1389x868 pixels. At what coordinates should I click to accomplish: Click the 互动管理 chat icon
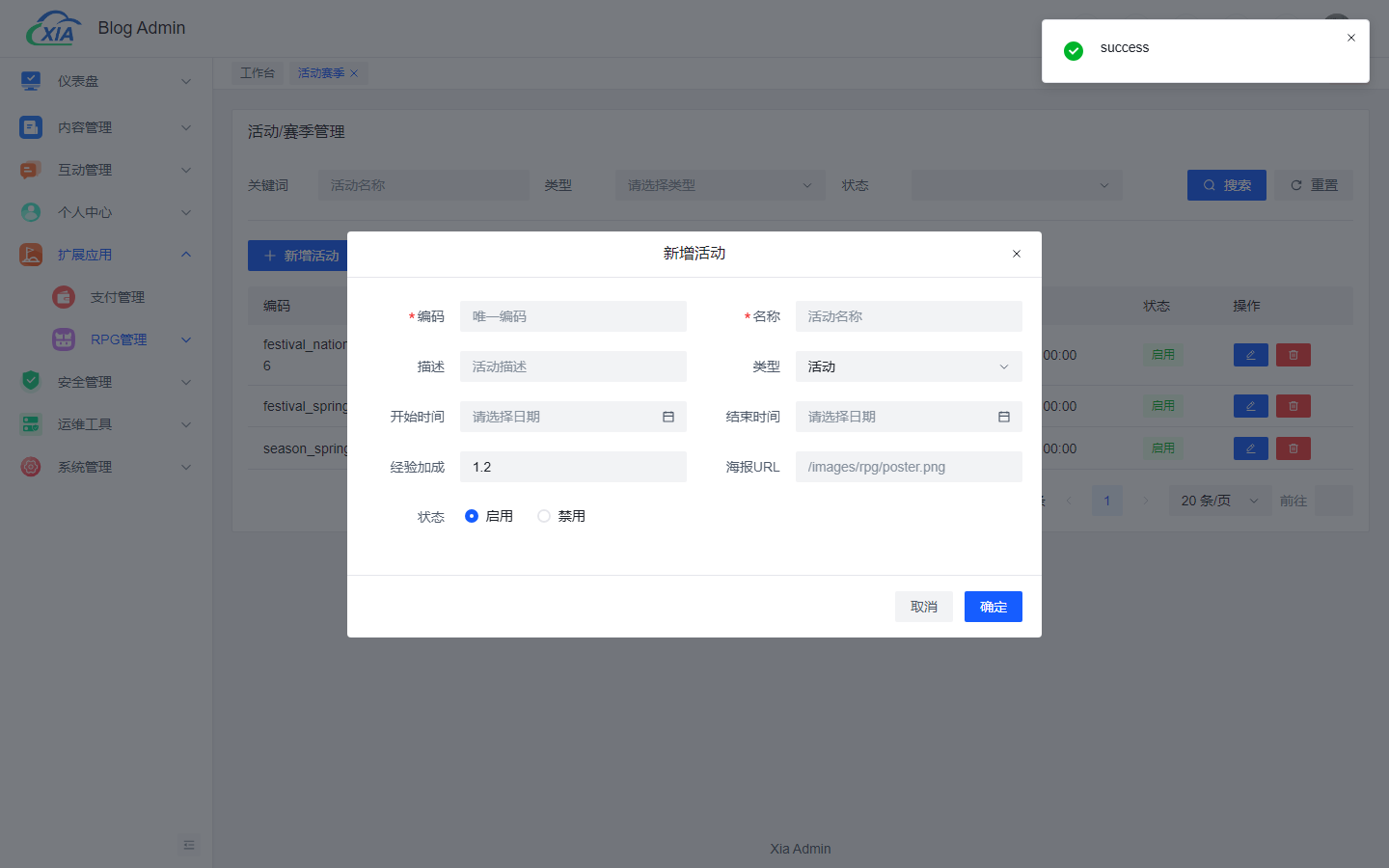pos(31,170)
